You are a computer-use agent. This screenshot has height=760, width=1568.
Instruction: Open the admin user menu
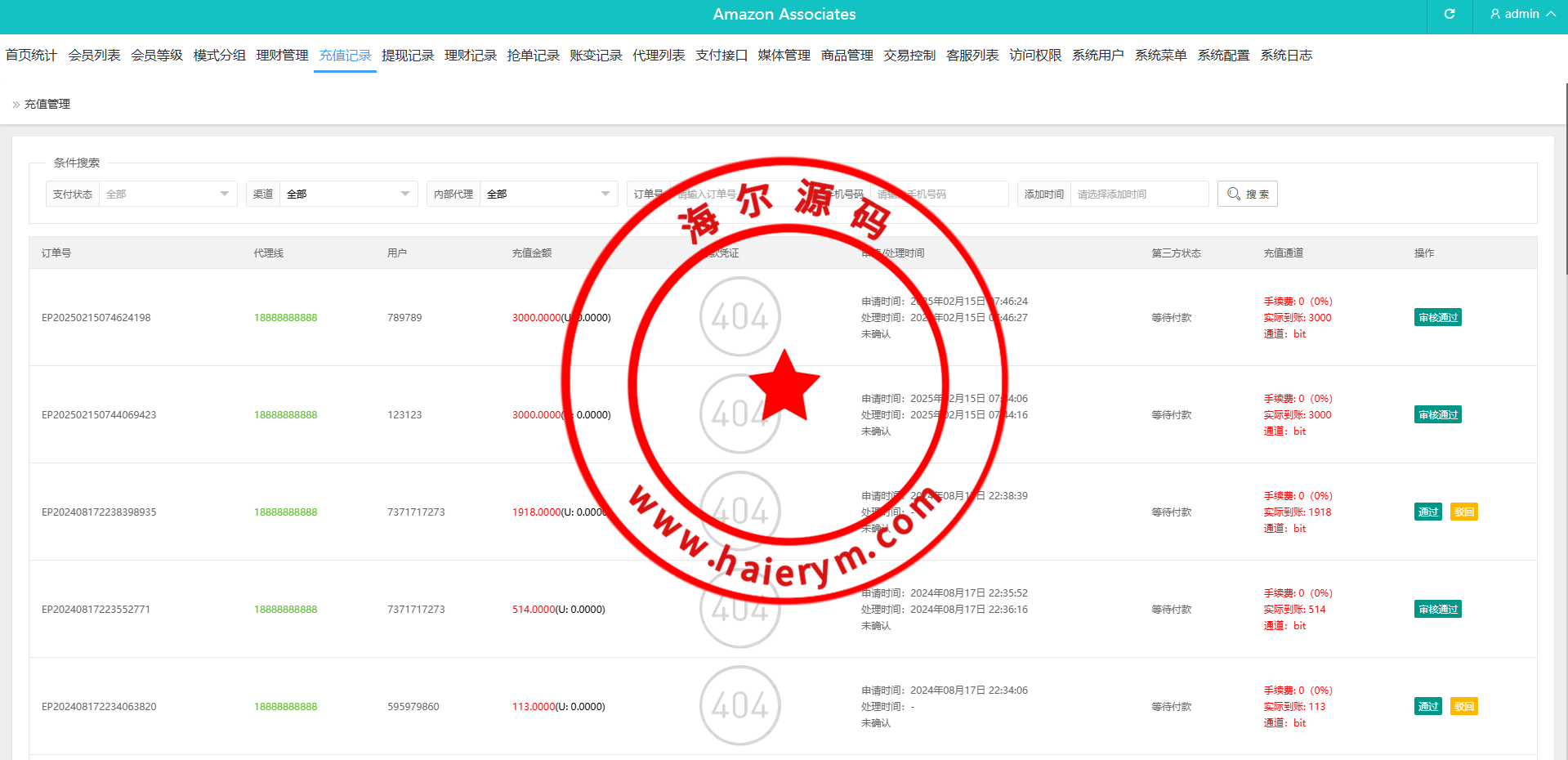tap(1521, 14)
